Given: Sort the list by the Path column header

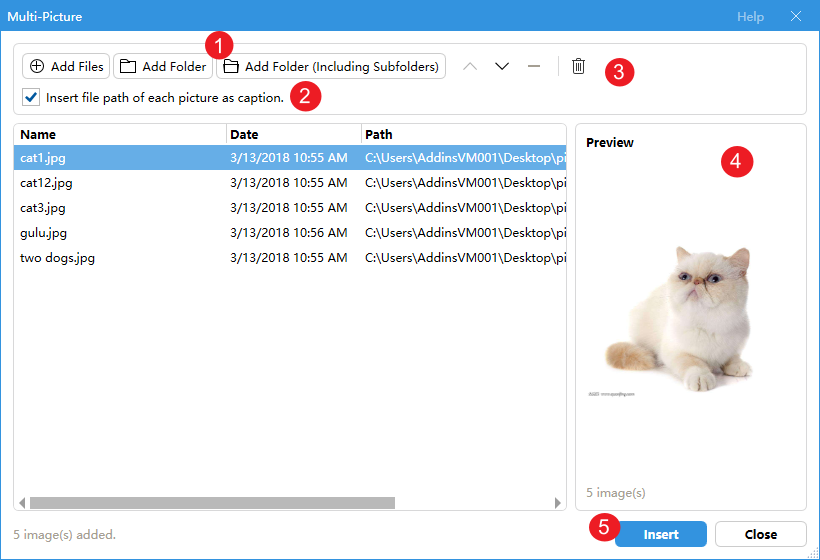Looking at the screenshot, I should click(464, 134).
